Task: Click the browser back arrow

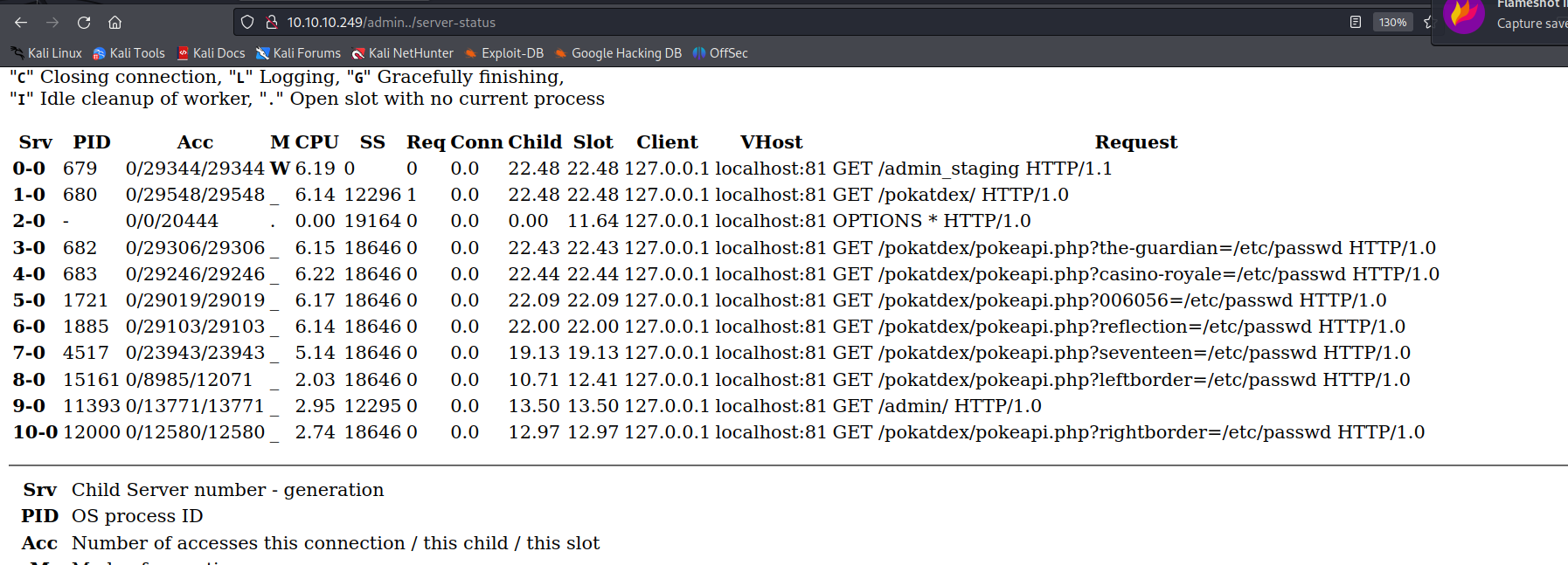Action: [x=21, y=23]
